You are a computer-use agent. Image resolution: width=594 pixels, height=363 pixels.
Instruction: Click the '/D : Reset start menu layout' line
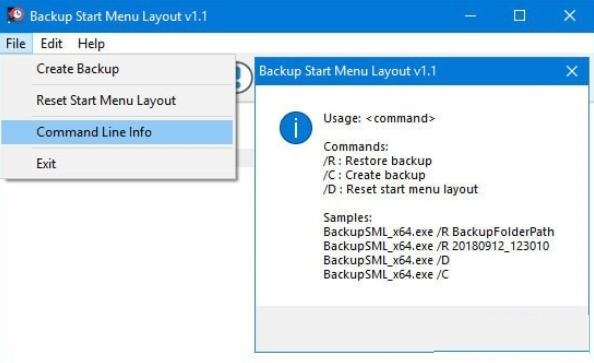click(400, 189)
